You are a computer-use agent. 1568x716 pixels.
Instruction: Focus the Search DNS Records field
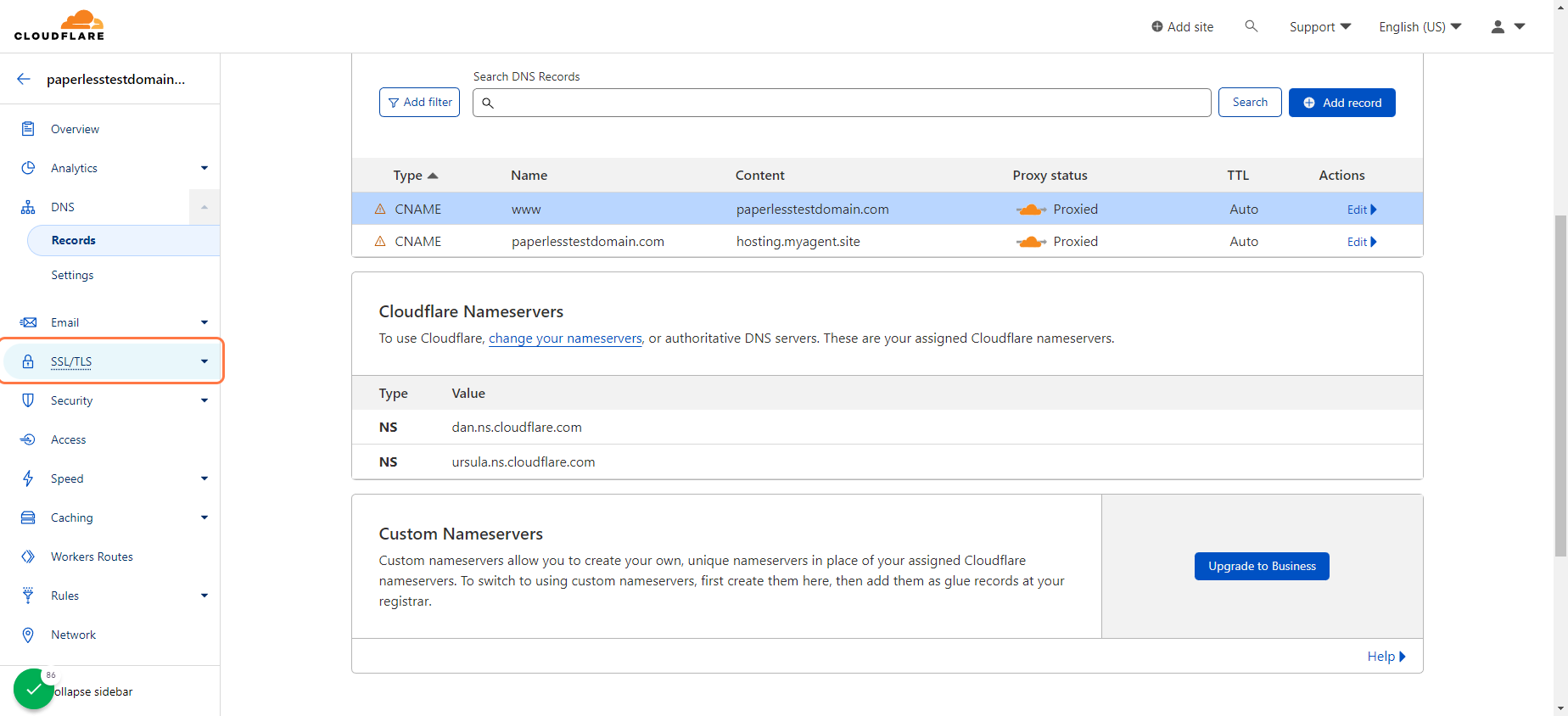click(x=842, y=103)
